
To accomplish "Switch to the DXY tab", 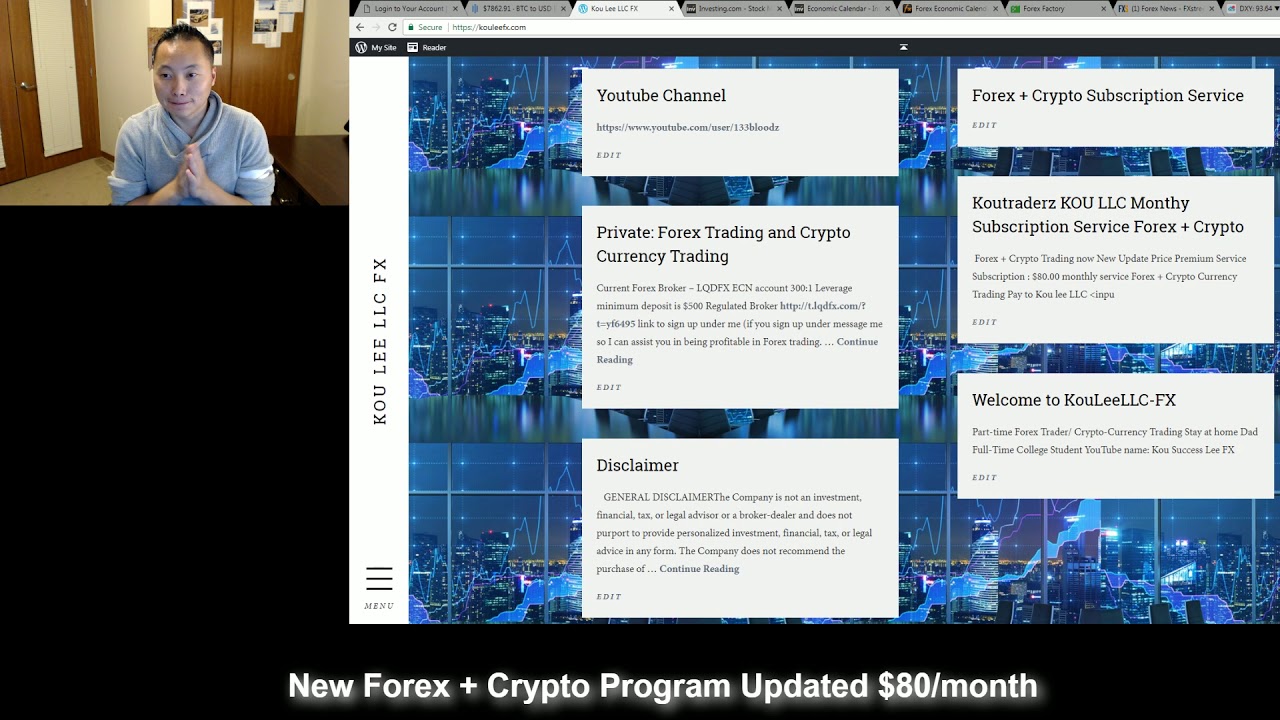I will (x=1252, y=8).
